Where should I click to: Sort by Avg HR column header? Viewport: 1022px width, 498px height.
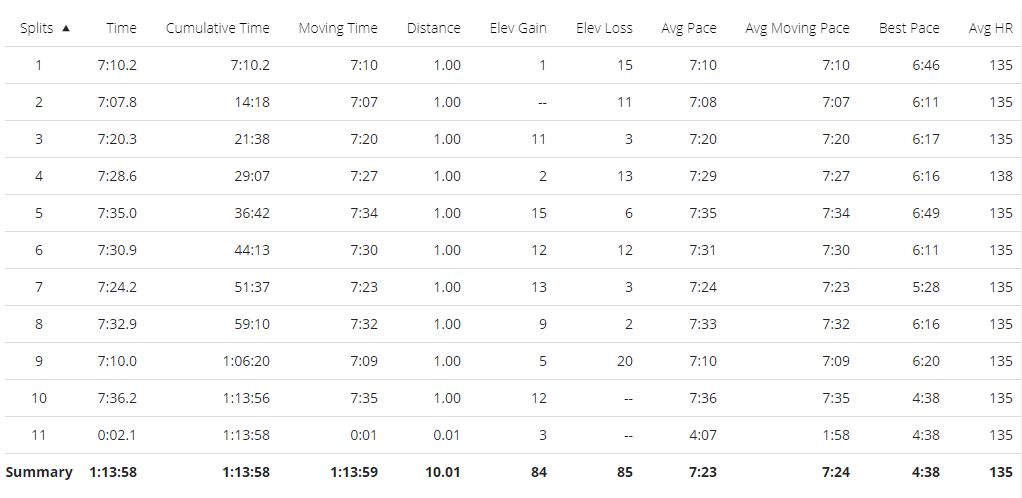(x=990, y=28)
